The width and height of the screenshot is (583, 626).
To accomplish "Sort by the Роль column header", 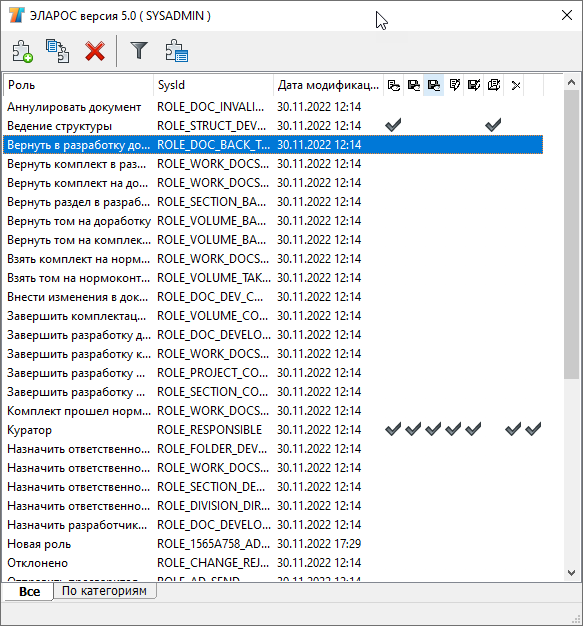I will click(x=78, y=85).
